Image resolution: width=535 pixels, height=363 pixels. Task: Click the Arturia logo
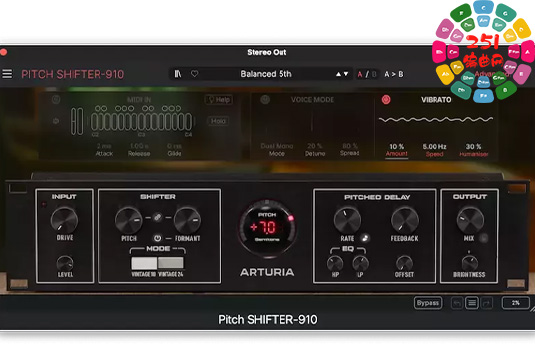pos(267,272)
